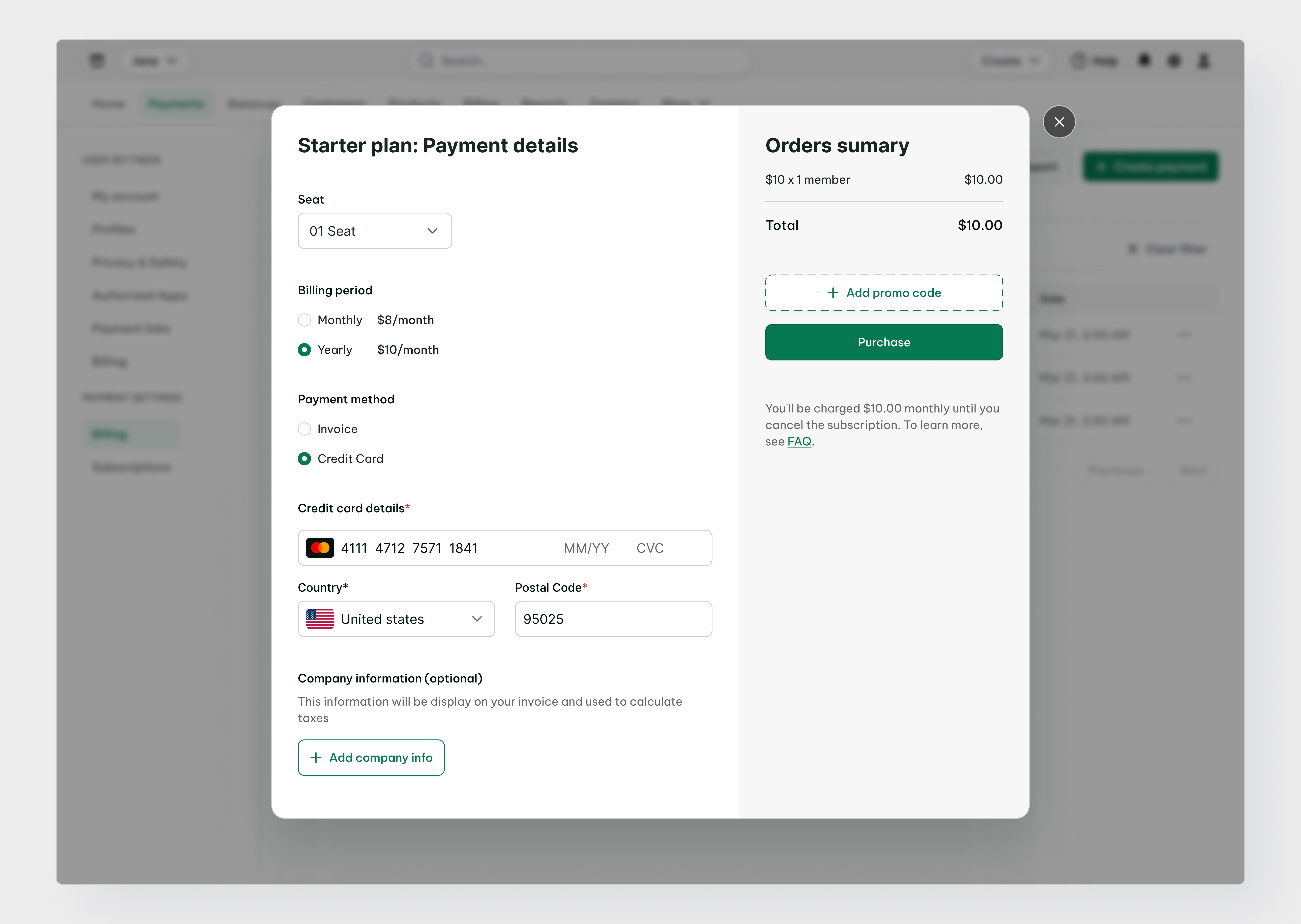Click the blurred settings gear icon
Viewport: 1301px width, 924px height.
pyautogui.click(x=1174, y=60)
